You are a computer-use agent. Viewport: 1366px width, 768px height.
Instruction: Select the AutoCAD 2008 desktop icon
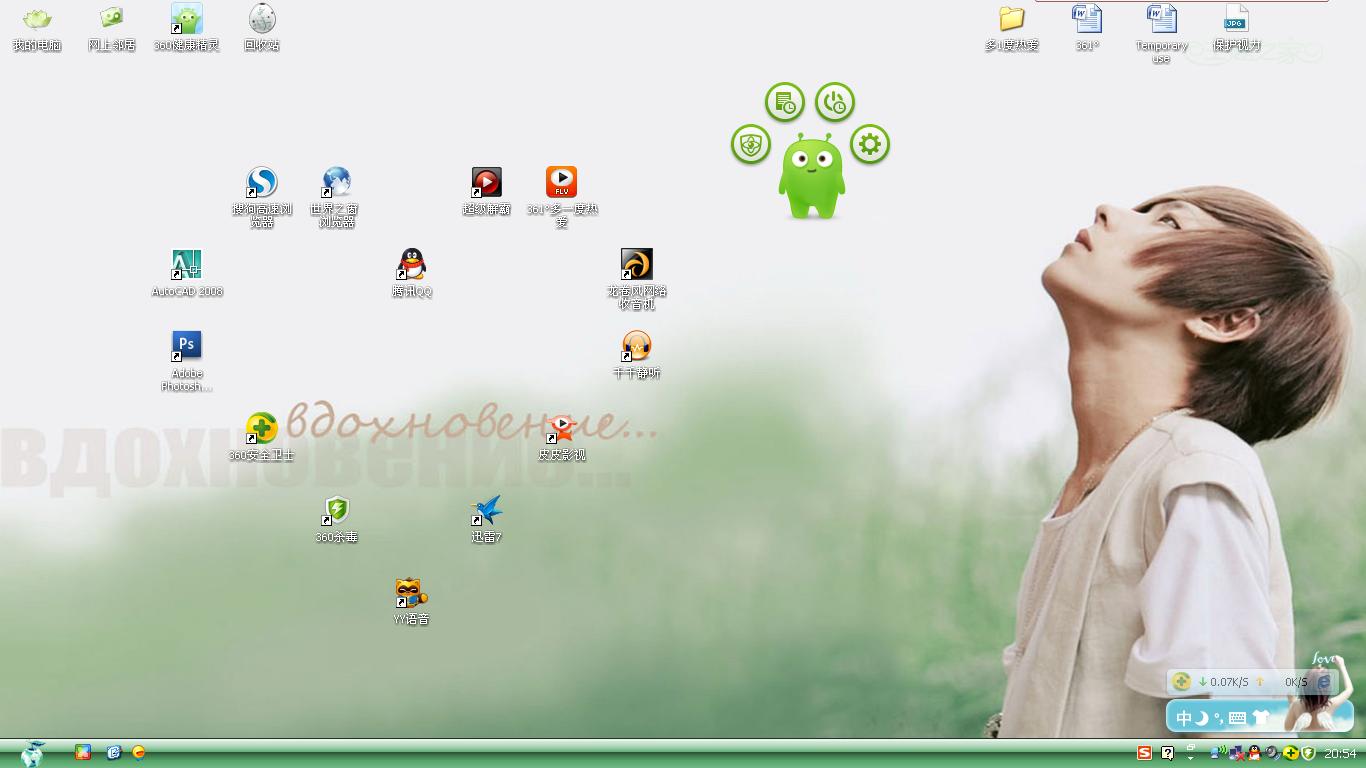[187, 265]
